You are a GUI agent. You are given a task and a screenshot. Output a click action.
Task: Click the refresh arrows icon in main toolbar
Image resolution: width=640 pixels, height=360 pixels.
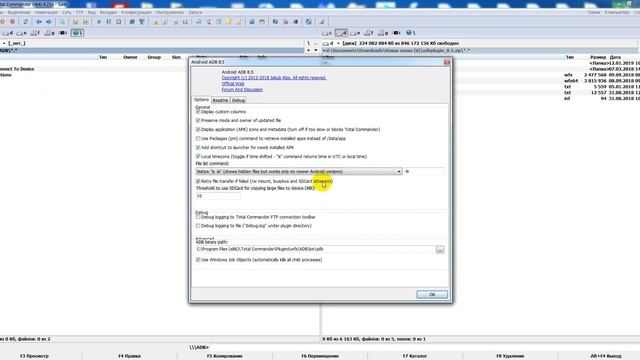click(x=25, y=22)
